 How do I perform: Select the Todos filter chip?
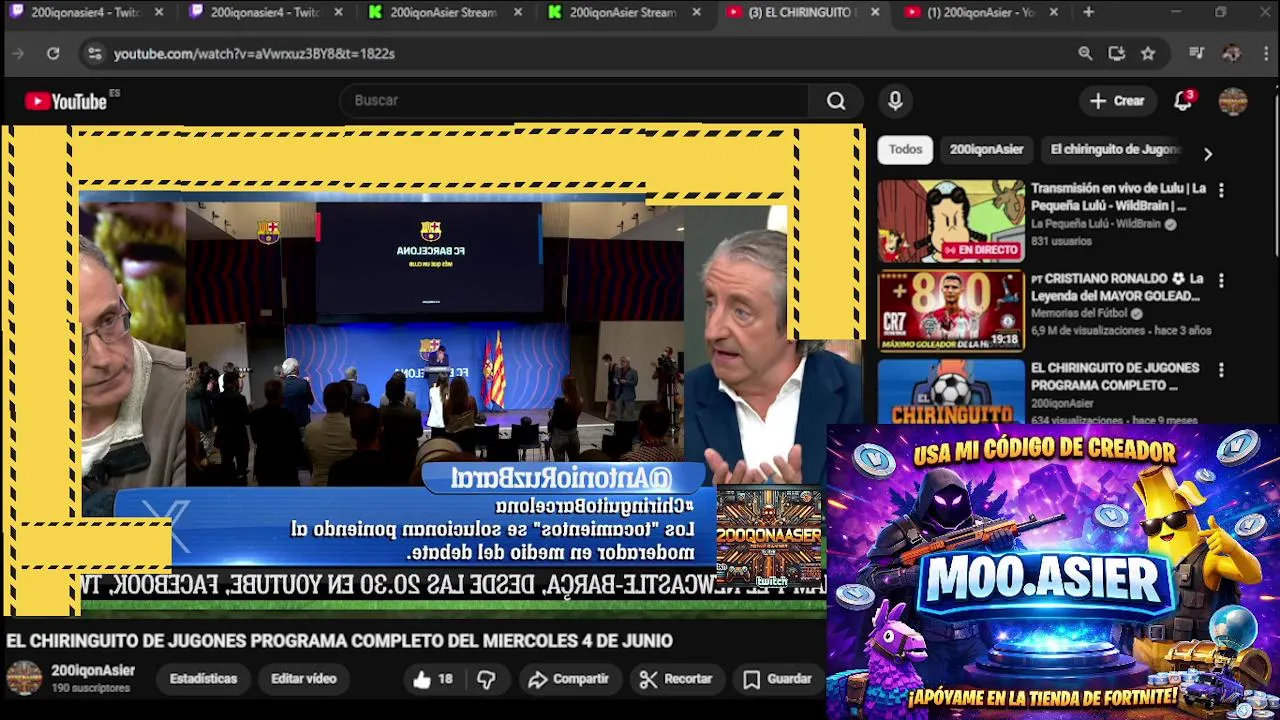coord(905,149)
